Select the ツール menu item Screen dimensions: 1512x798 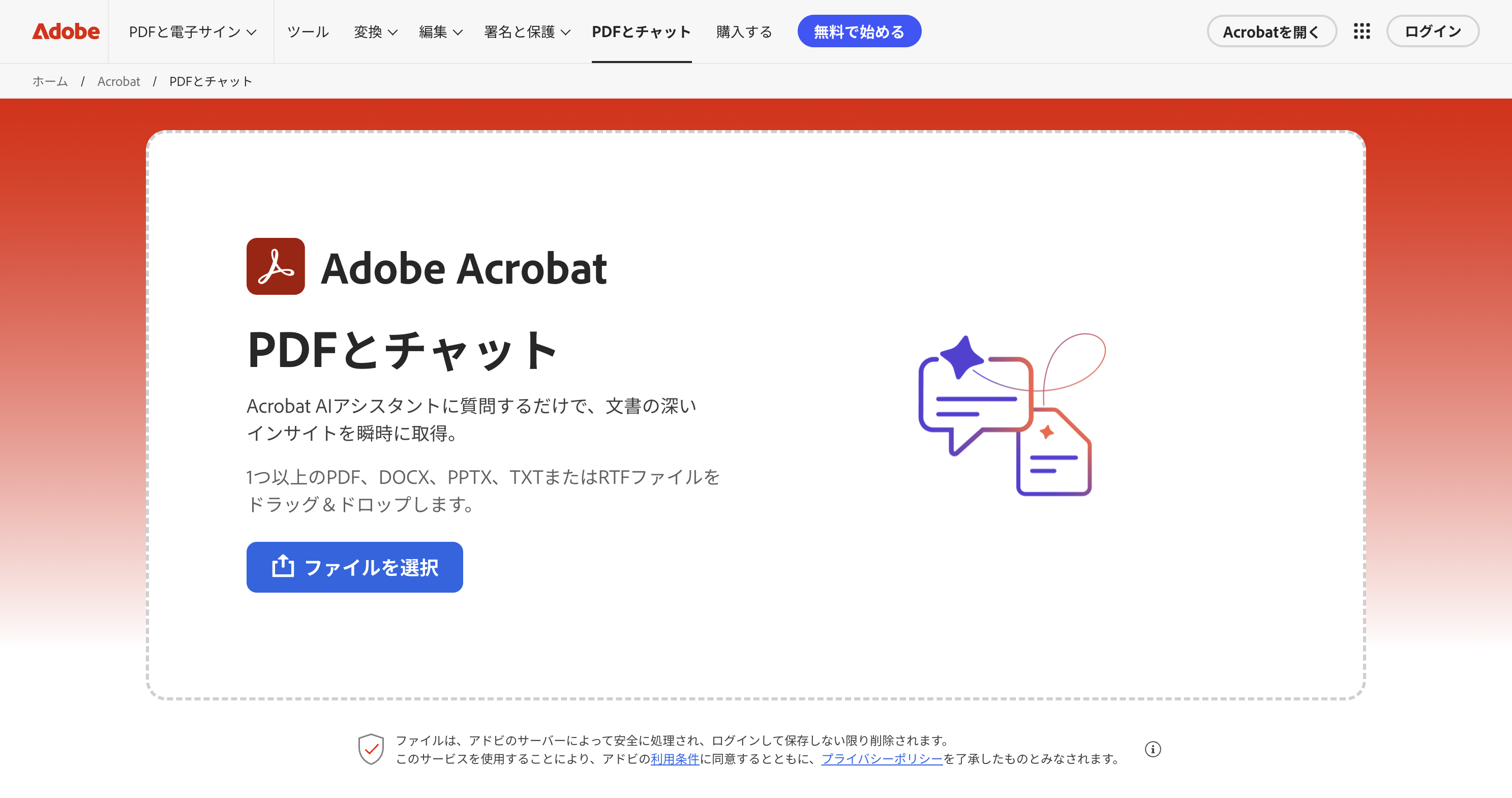point(308,32)
